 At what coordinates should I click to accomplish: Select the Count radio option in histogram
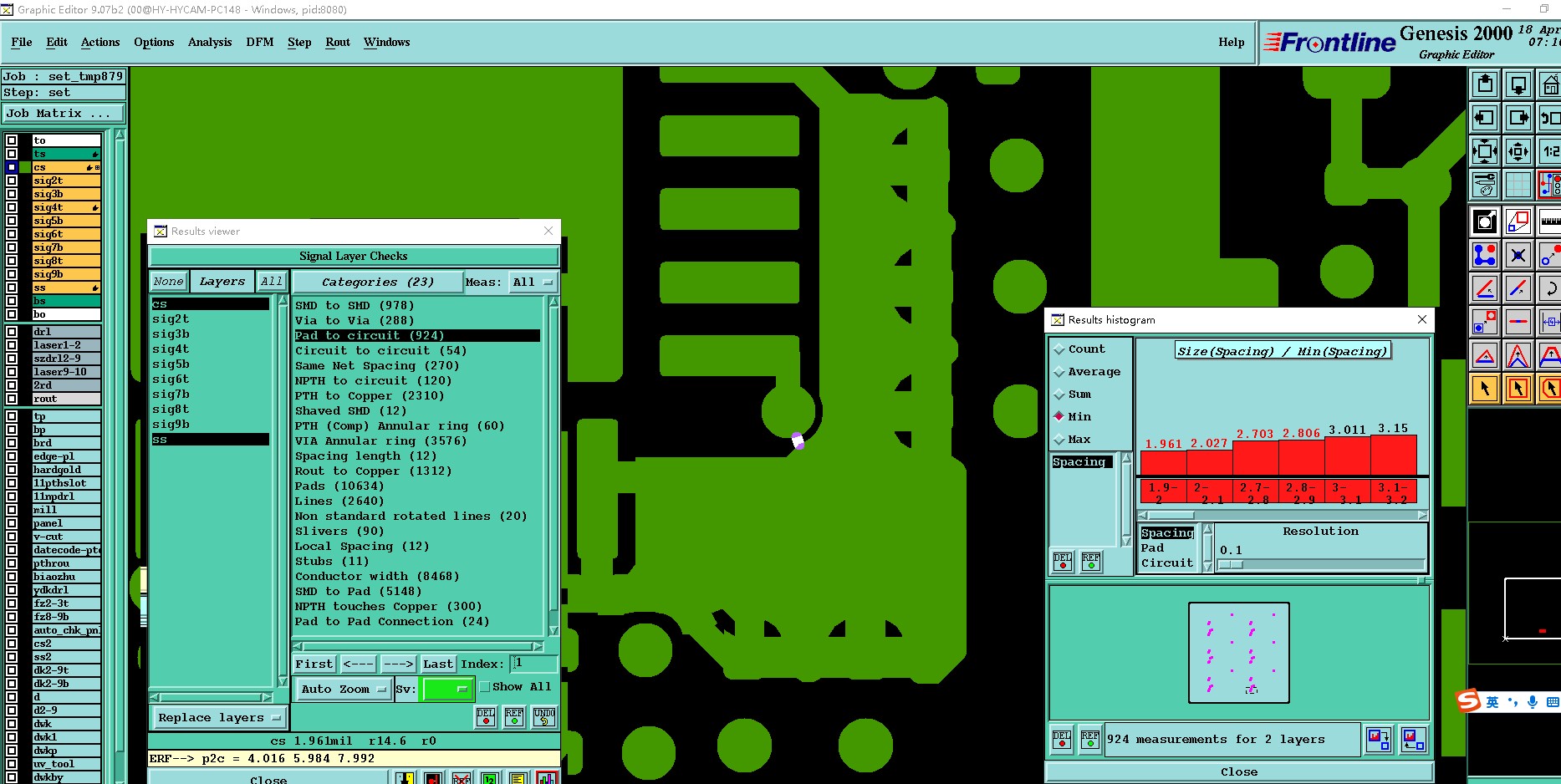point(1059,349)
